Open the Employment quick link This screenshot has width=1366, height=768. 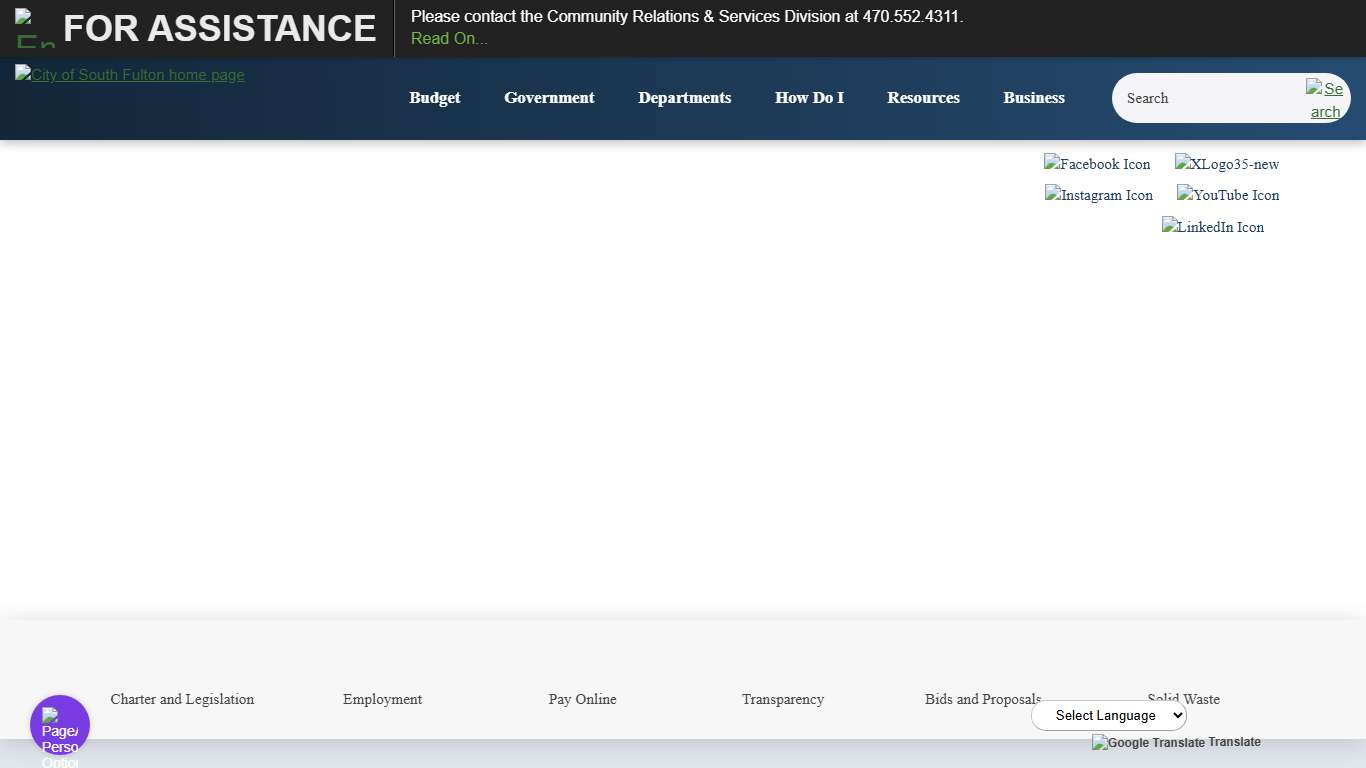click(382, 699)
